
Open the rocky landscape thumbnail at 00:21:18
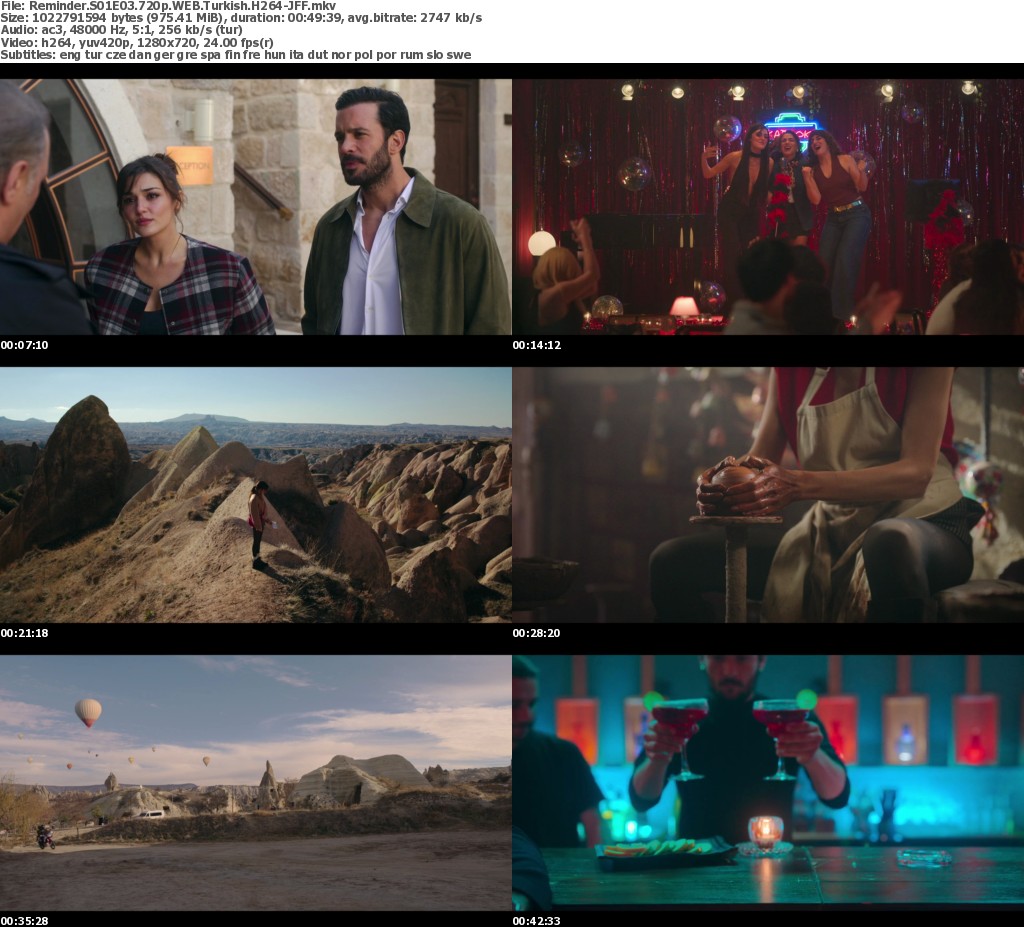click(255, 495)
